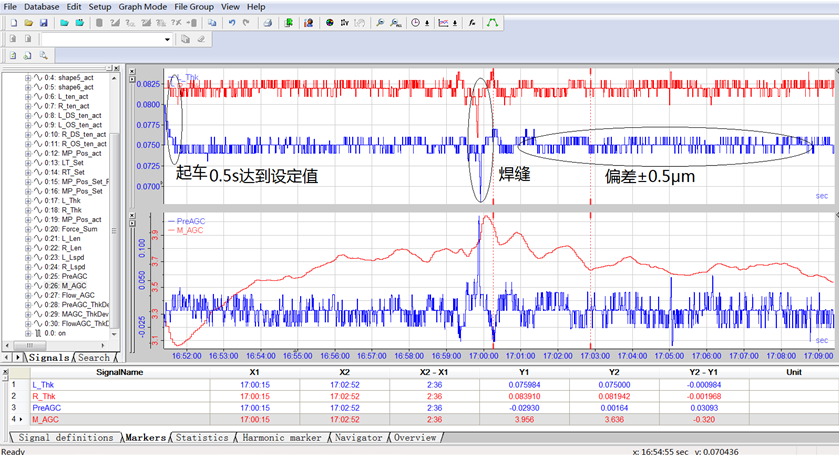Click the Undo arrow icon
Screen dimensions: 839x455
232,22
